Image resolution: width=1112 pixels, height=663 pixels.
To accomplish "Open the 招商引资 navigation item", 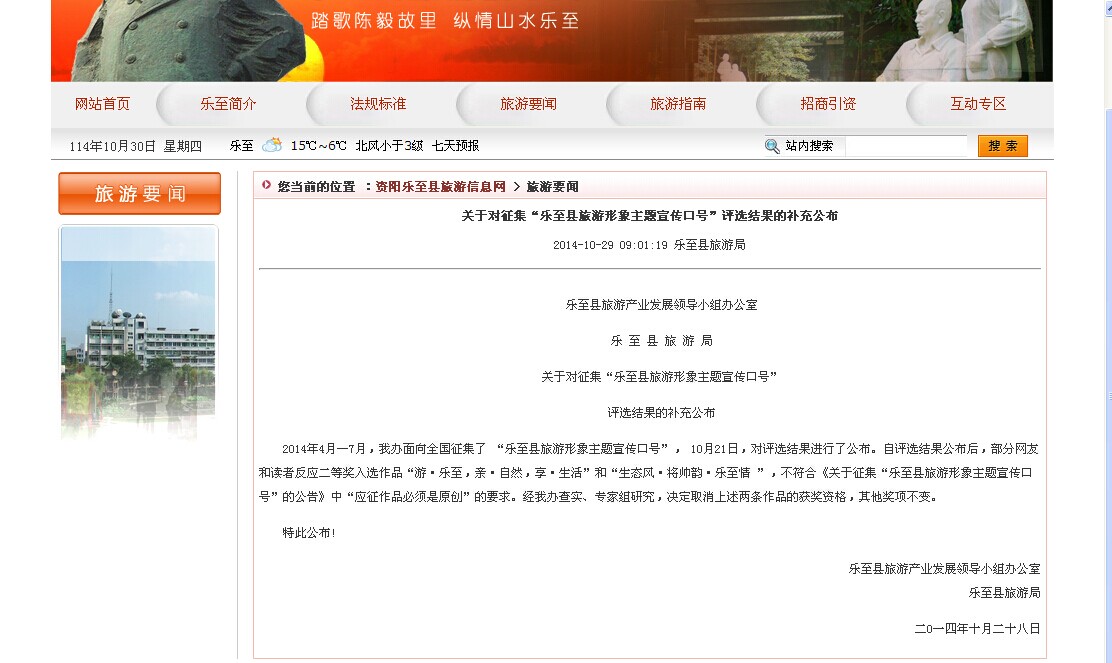I will (x=828, y=104).
